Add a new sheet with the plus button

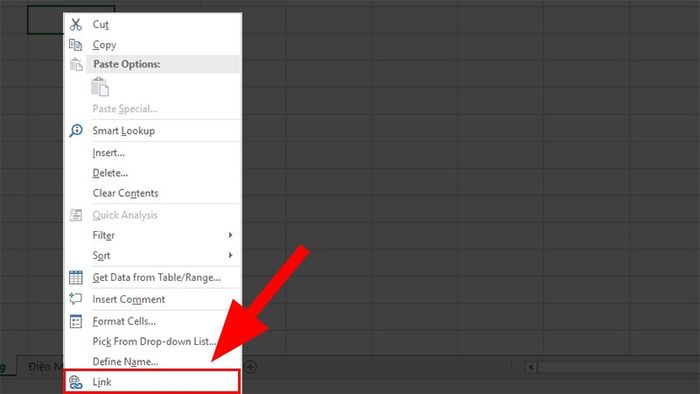pyautogui.click(x=250, y=367)
